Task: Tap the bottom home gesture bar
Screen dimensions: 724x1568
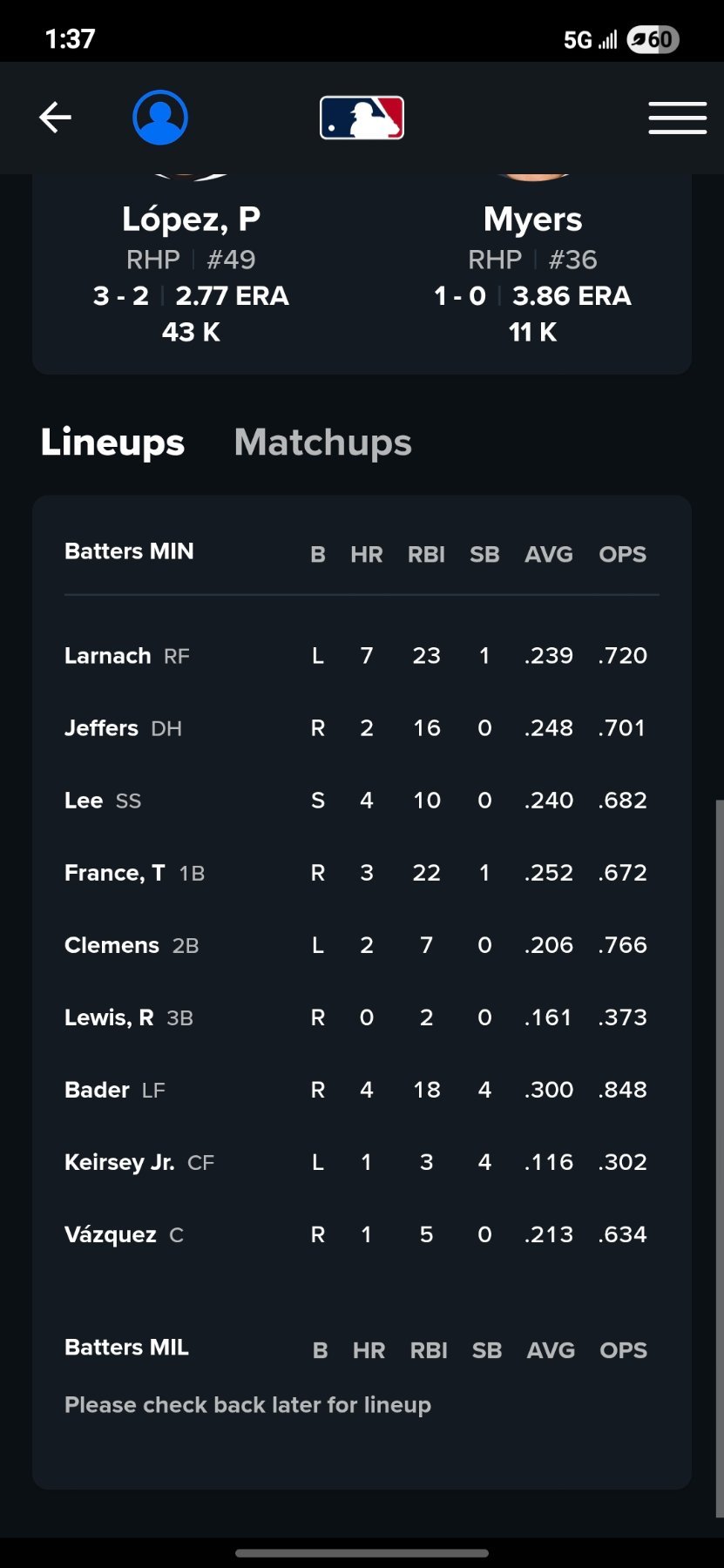Action: pyautogui.click(x=362, y=1552)
